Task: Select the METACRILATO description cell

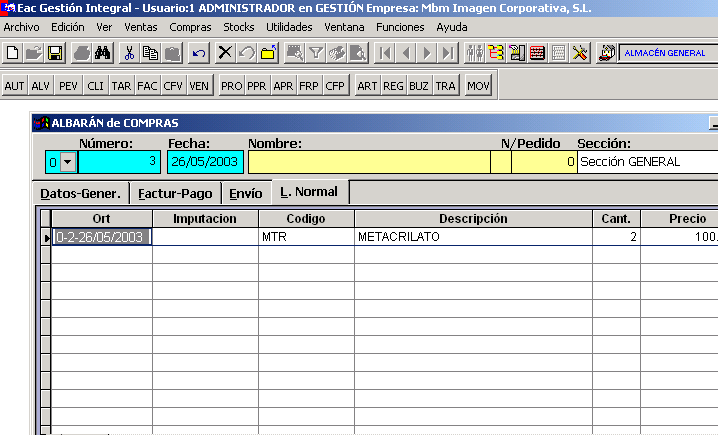Action: [472, 238]
